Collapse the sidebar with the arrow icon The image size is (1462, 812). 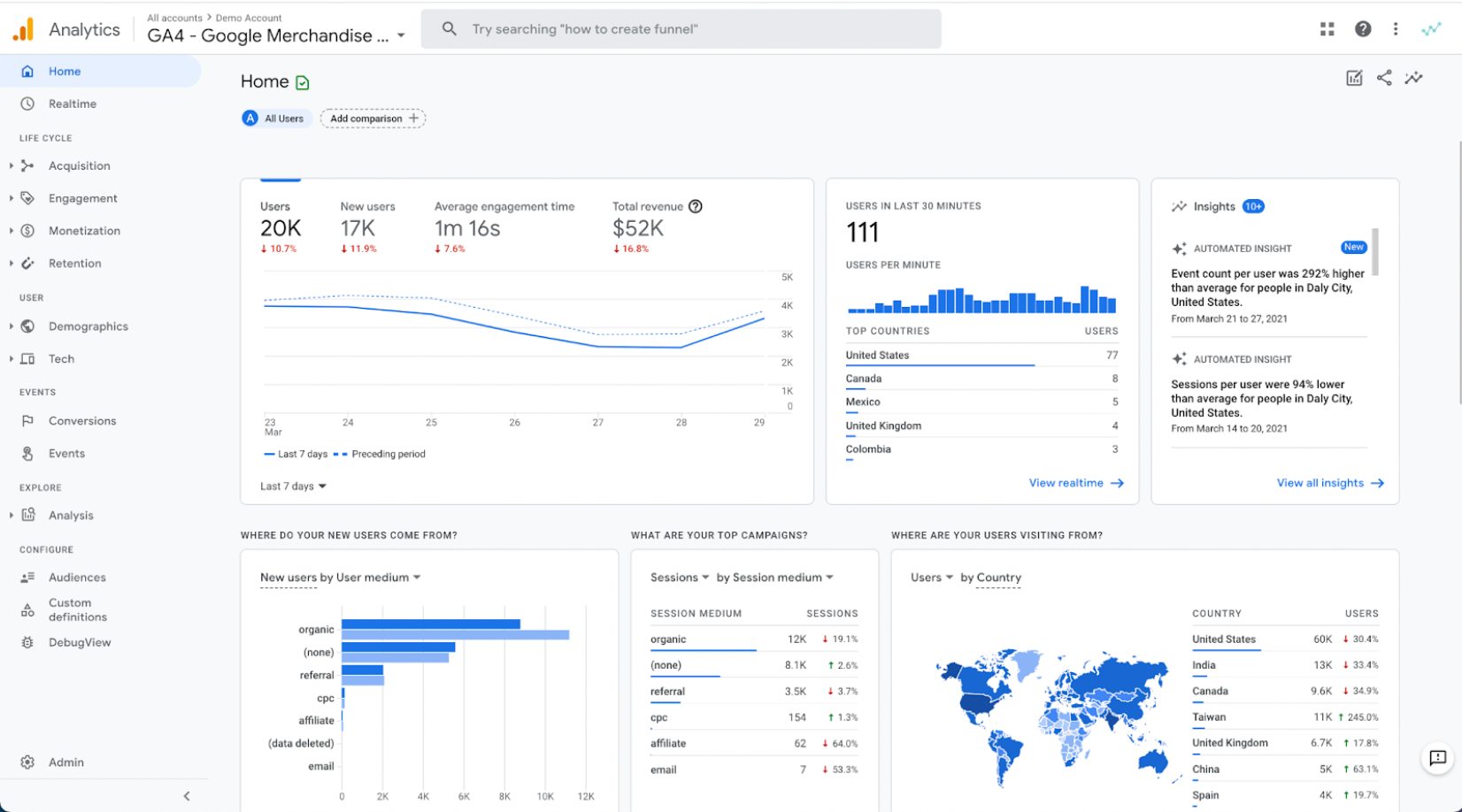click(x=187, y=796)
